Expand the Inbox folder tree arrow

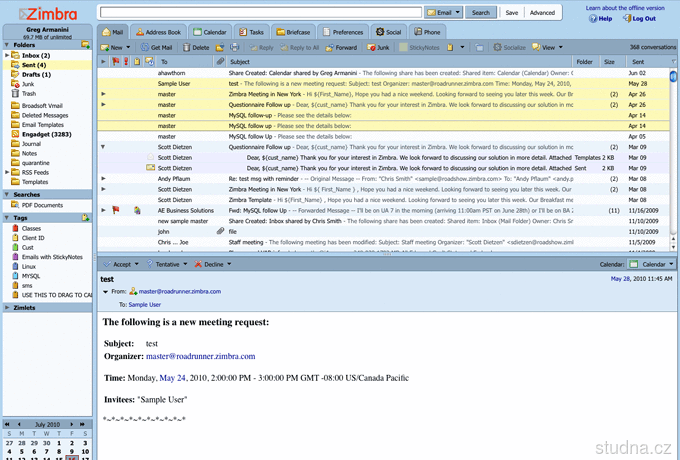[6, 55]
